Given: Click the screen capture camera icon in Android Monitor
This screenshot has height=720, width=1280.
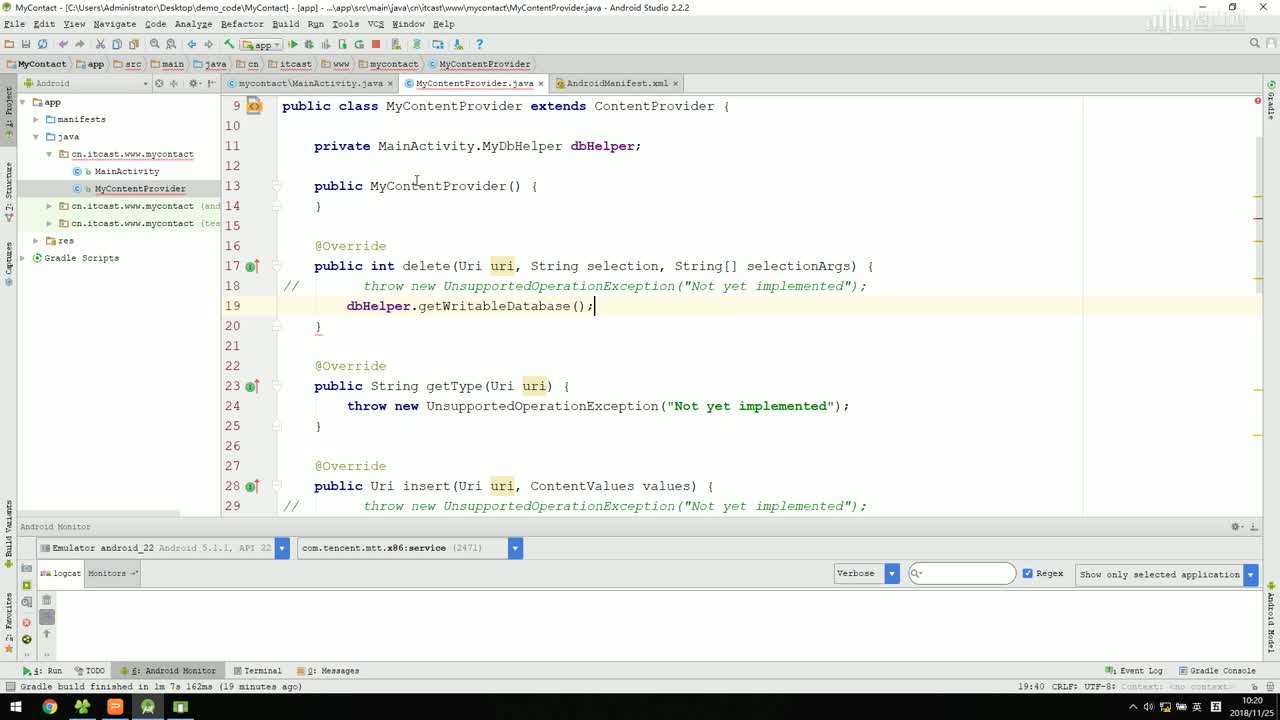Looking at the screenshot, I should pyautogui.click(x=26, y=568).
